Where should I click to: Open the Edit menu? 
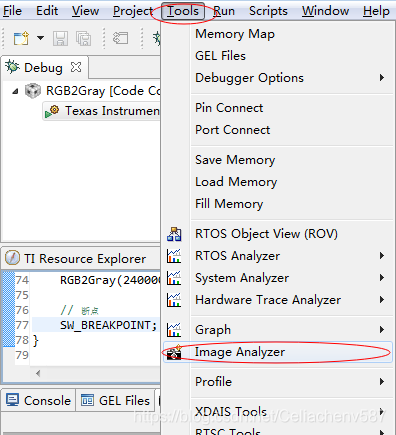tap(47, 11)
